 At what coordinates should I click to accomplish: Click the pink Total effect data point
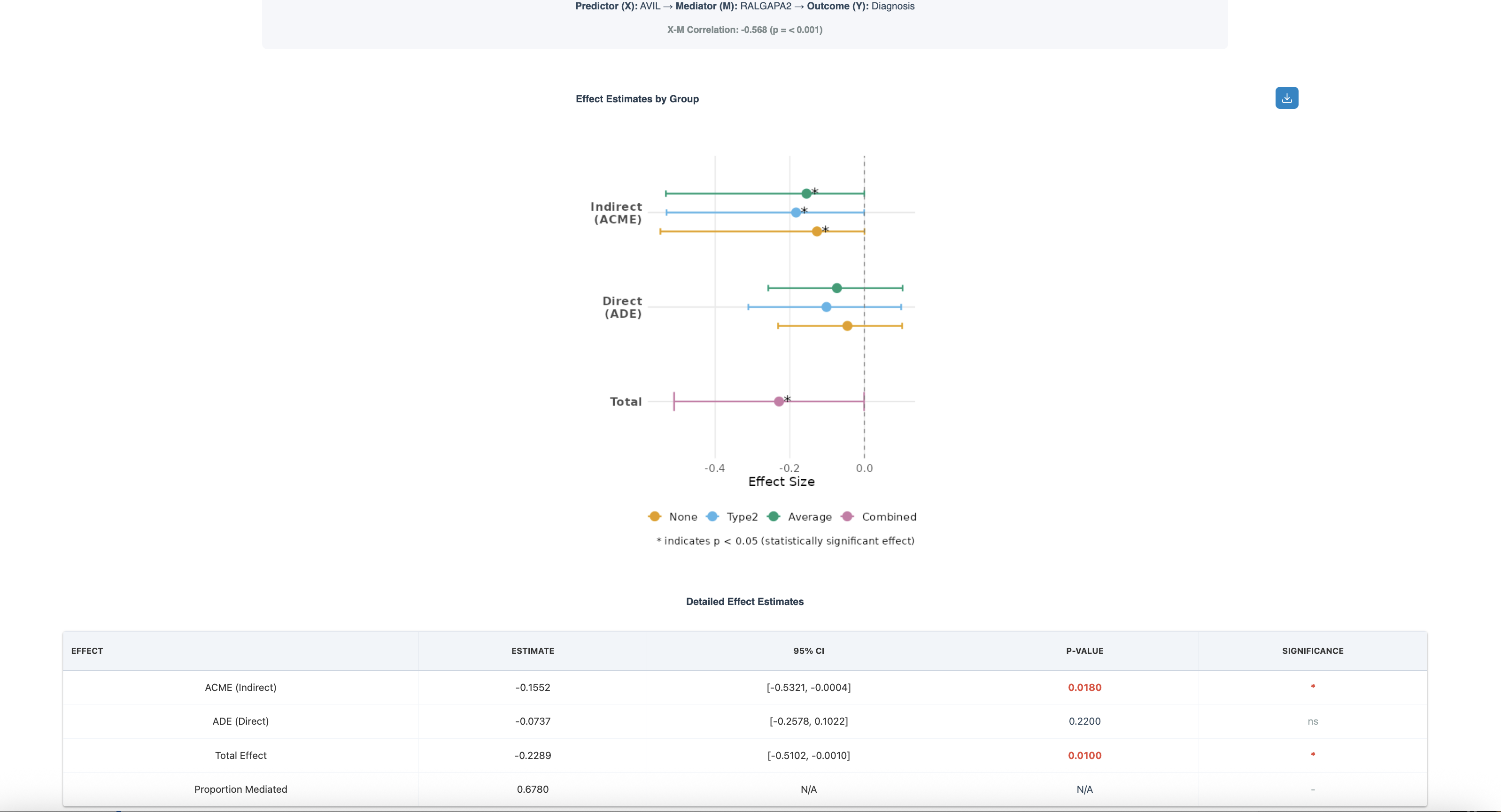tap(779, 401)
